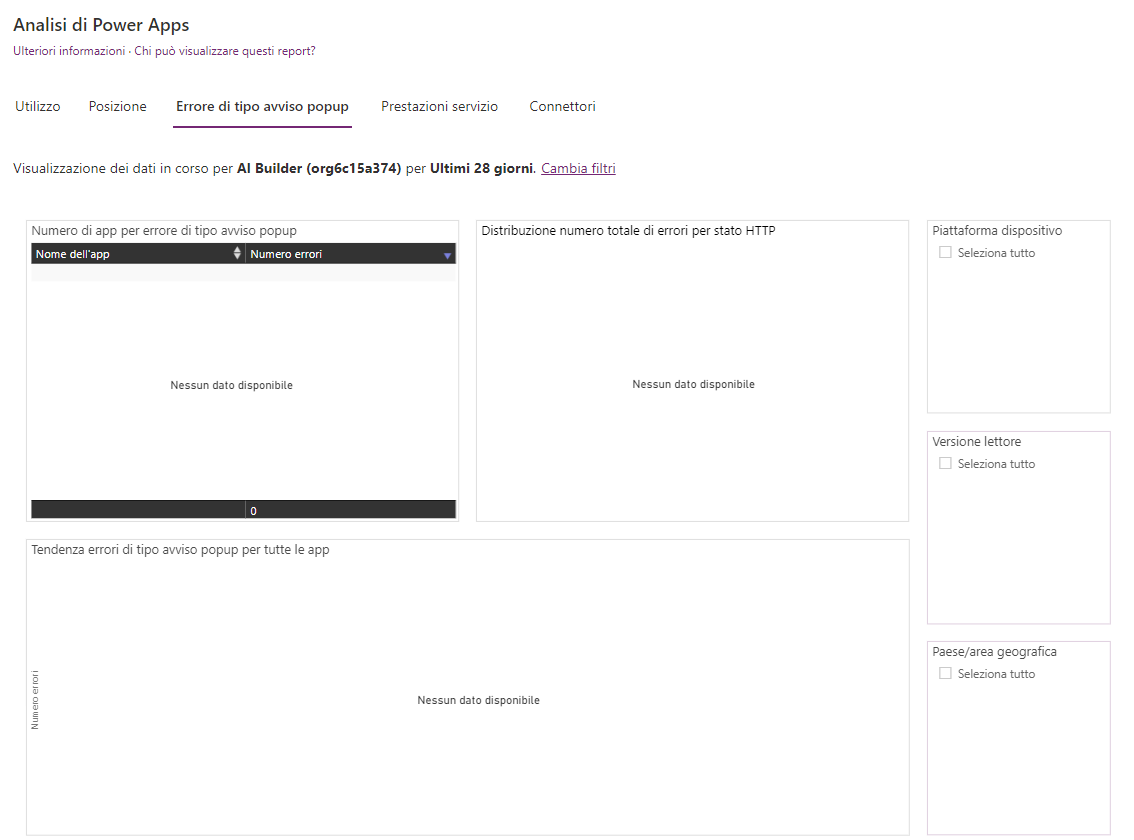Click Nessun dato disponibile in the trend chart

pyautogui.click(x=478, y=700)
